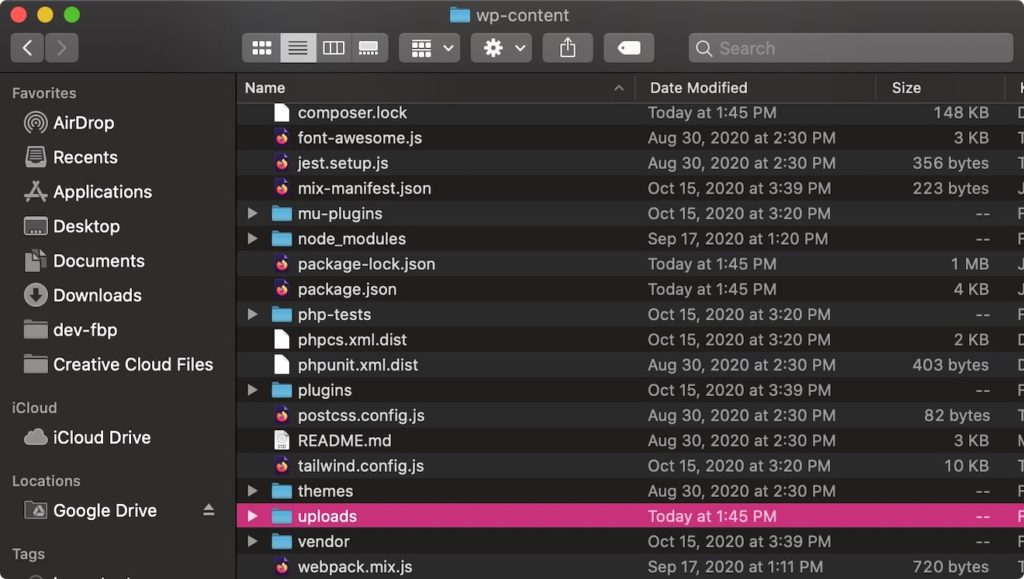The height and width of the screenshot is (579, 1024).
Task: Select the phpunit.xml.dist file name
Action: coord(358,365)
